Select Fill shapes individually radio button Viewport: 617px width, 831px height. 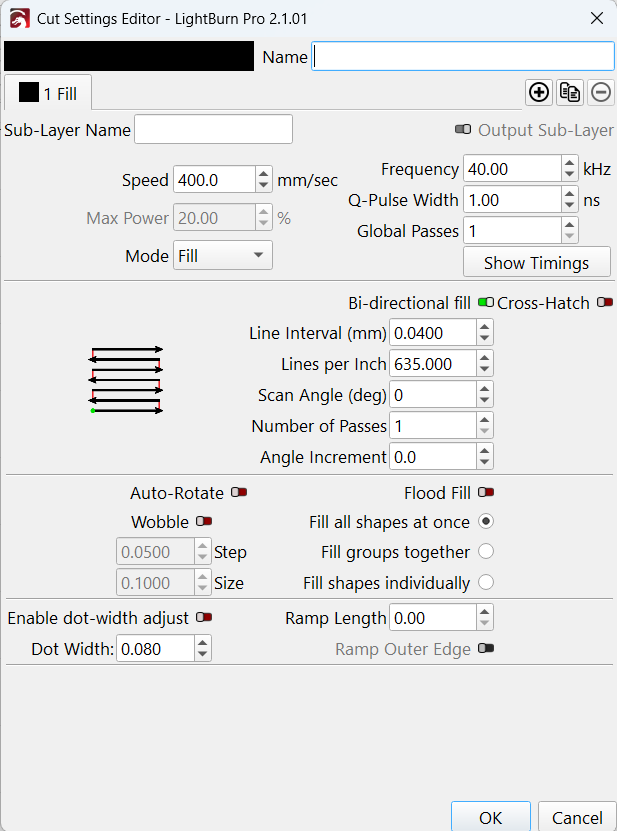(486, 582)
